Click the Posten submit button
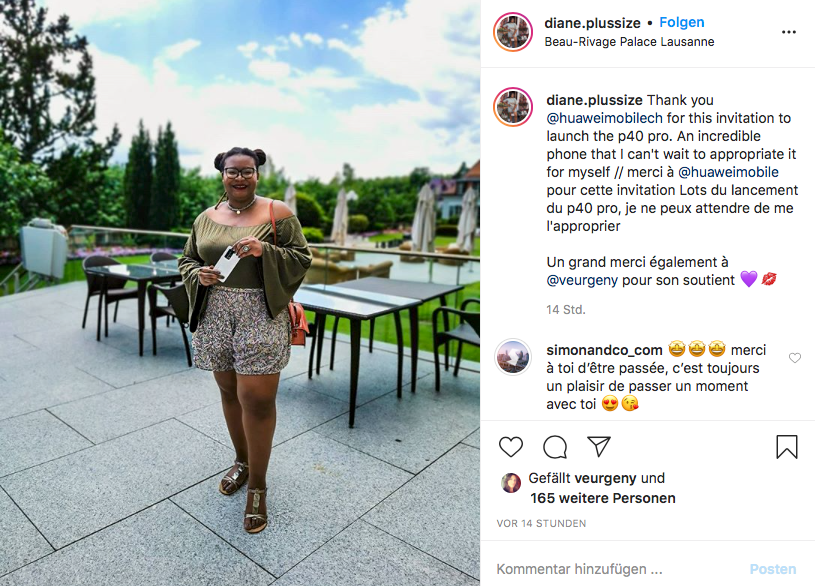This screenshot has height=586, width=815. point(772,569)
